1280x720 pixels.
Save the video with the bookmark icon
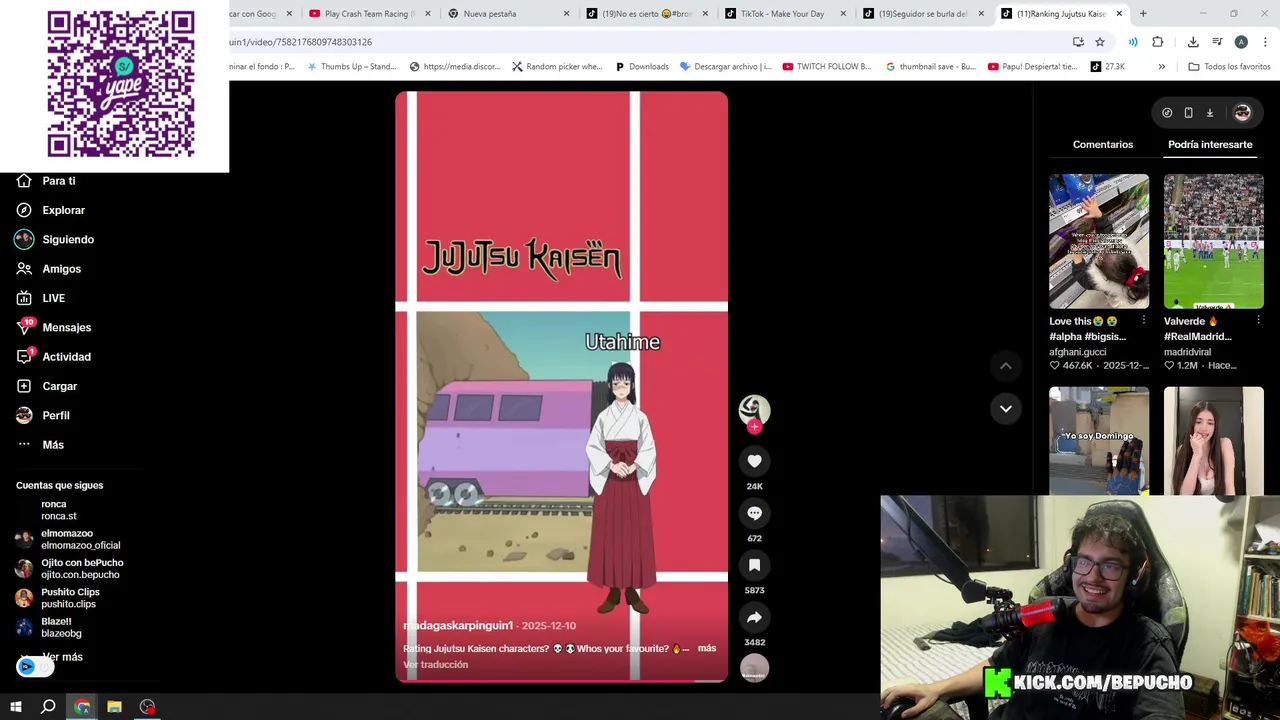click(754, 565)
